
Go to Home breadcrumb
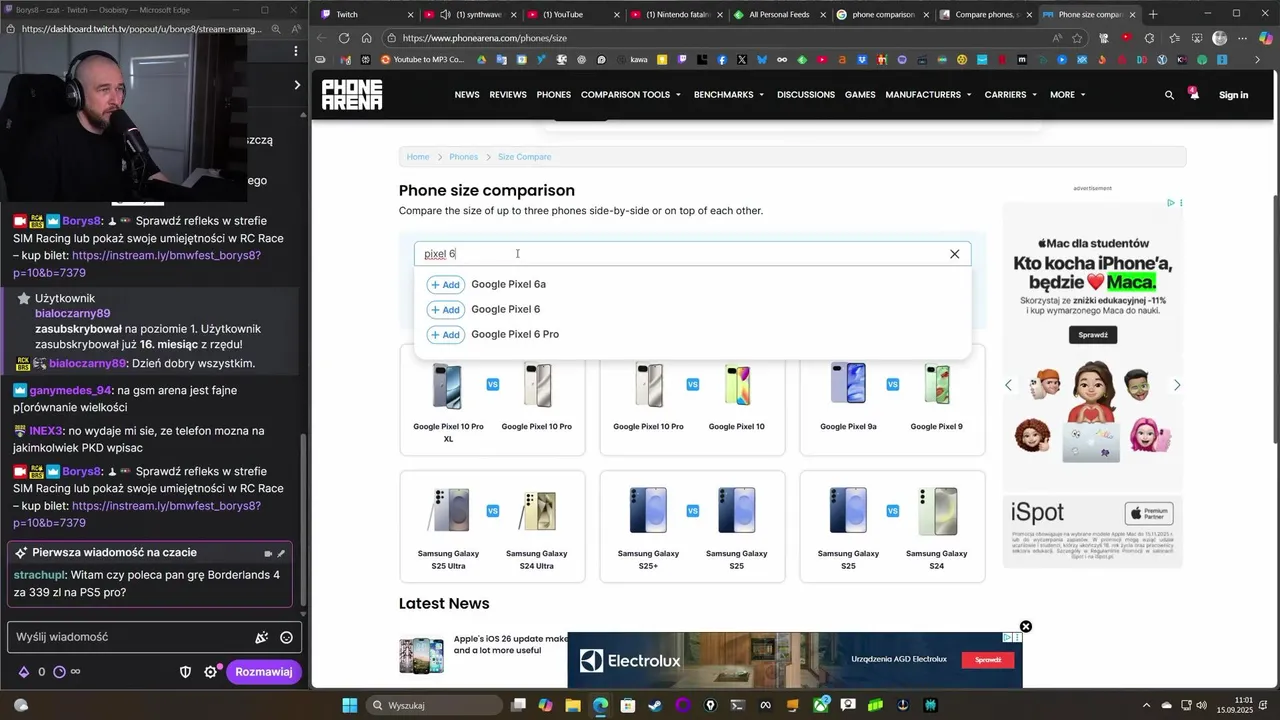point(418,157)
